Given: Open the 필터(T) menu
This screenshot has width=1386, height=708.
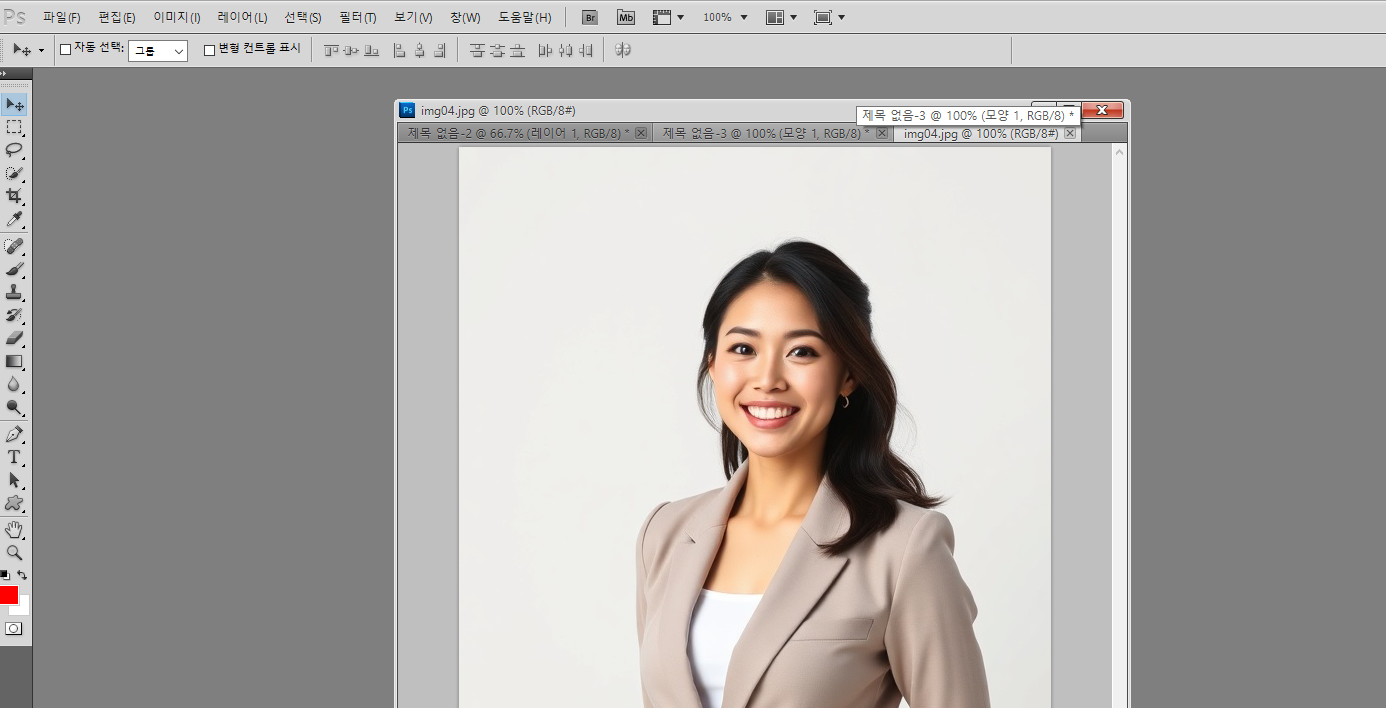Looking at the screenshot, I should point(357,18).
